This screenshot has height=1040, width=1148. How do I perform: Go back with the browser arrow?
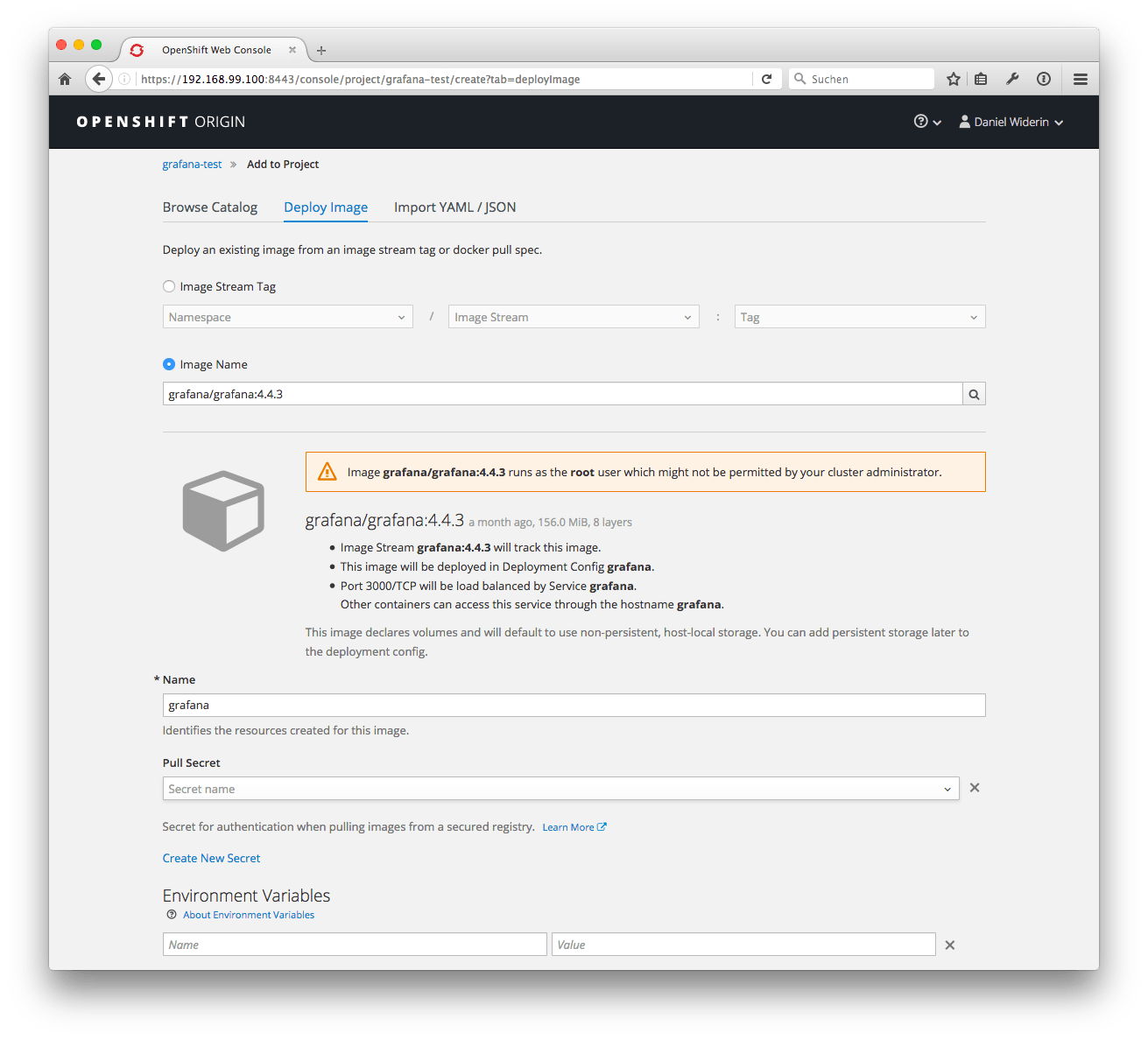pyautogui.click(x=99, y=79)
